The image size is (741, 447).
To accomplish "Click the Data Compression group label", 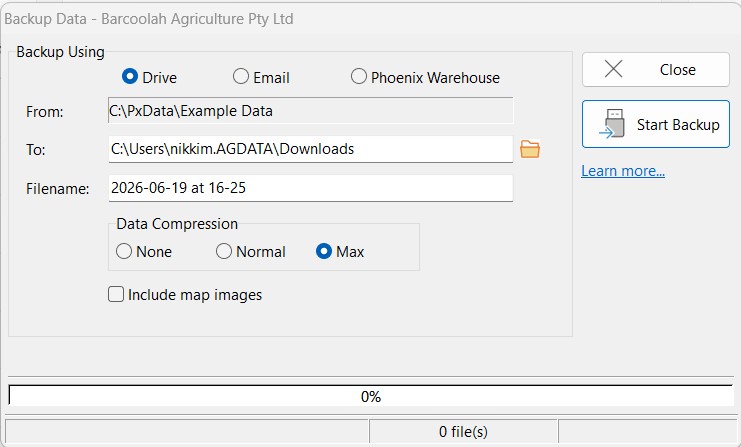I will click(x=177, y=224).
